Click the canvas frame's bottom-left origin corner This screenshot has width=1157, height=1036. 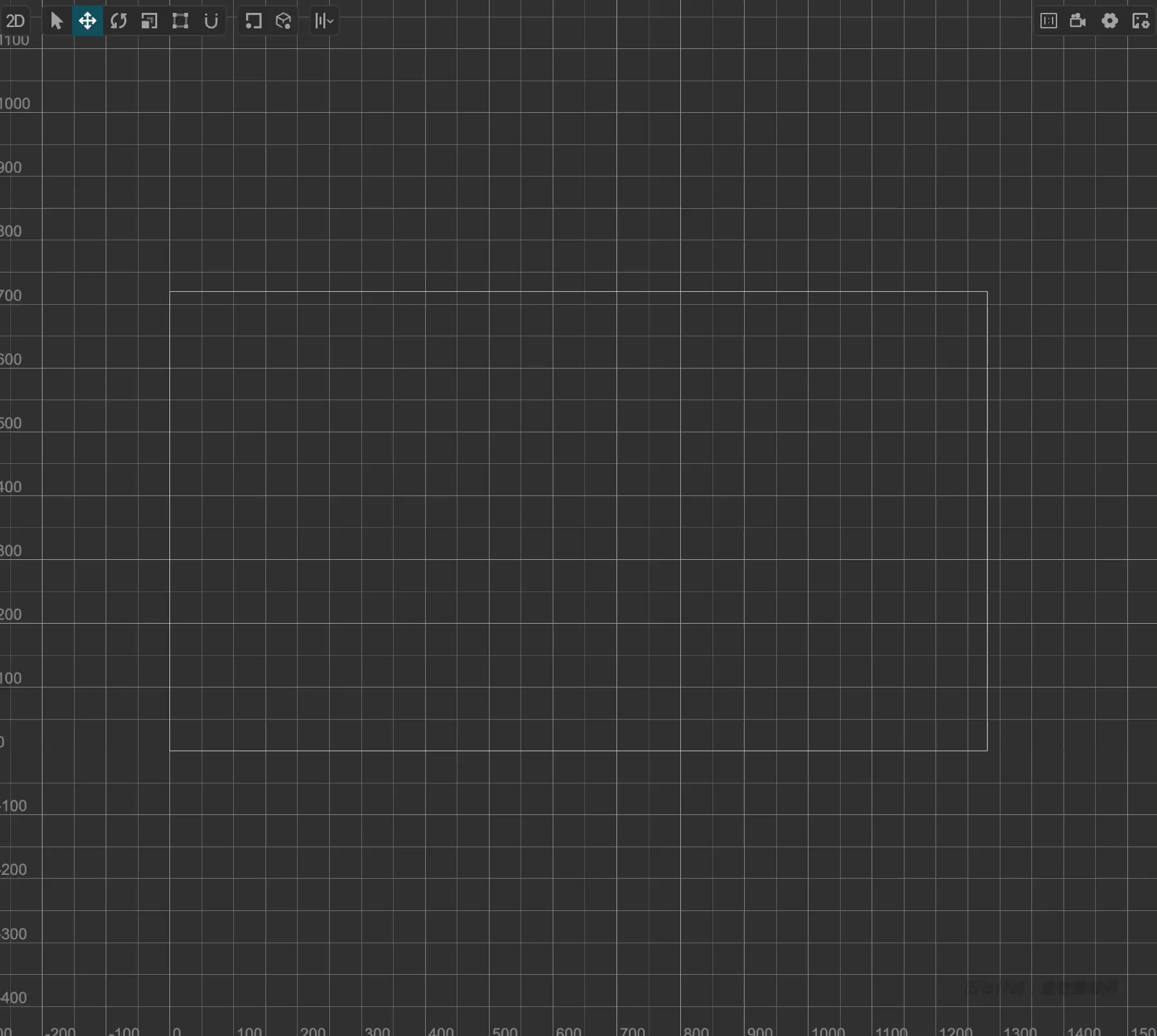[170, 751]
